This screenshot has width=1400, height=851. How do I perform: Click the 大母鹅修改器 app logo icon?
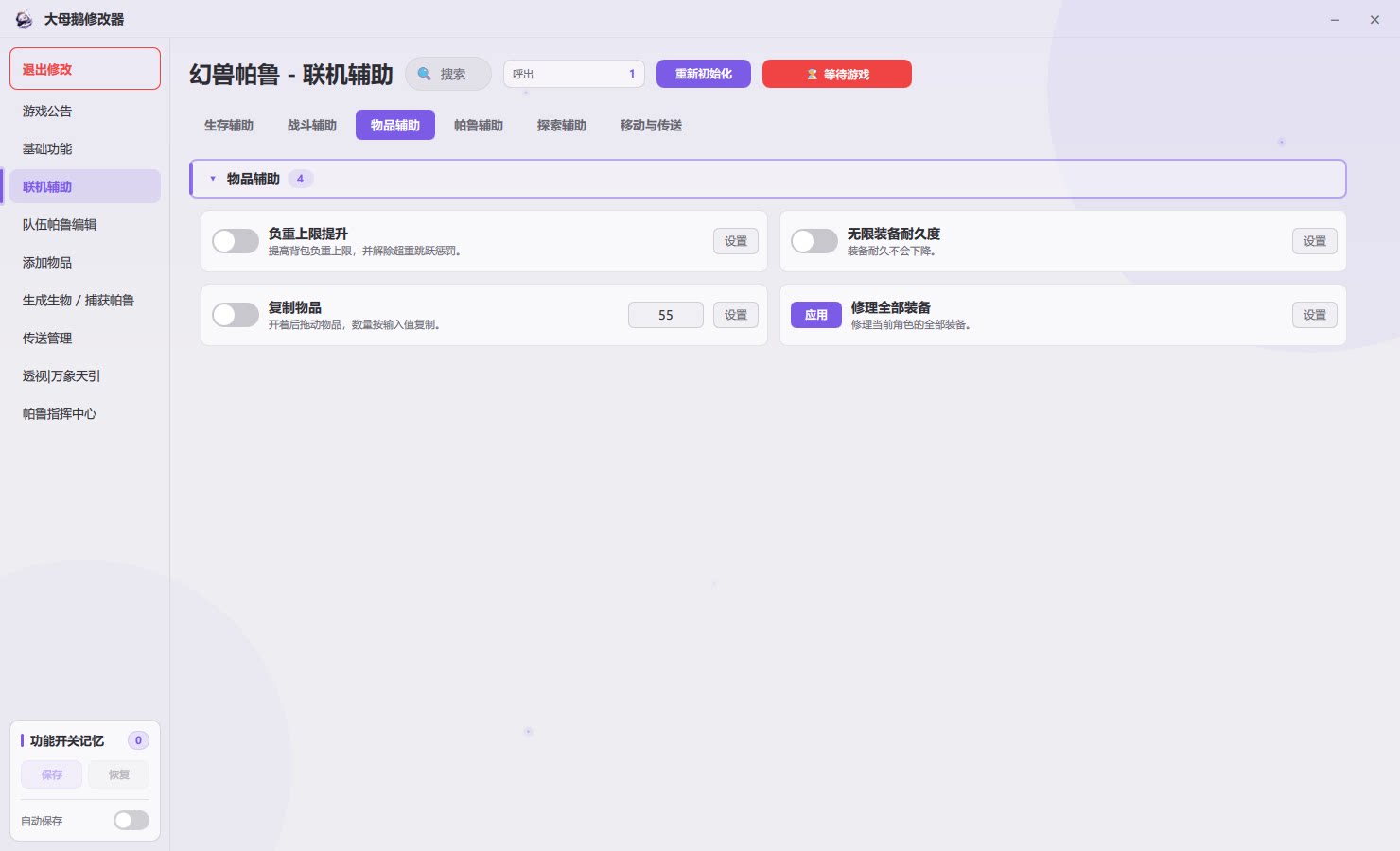pyautogui.click(x=24, y=19)
